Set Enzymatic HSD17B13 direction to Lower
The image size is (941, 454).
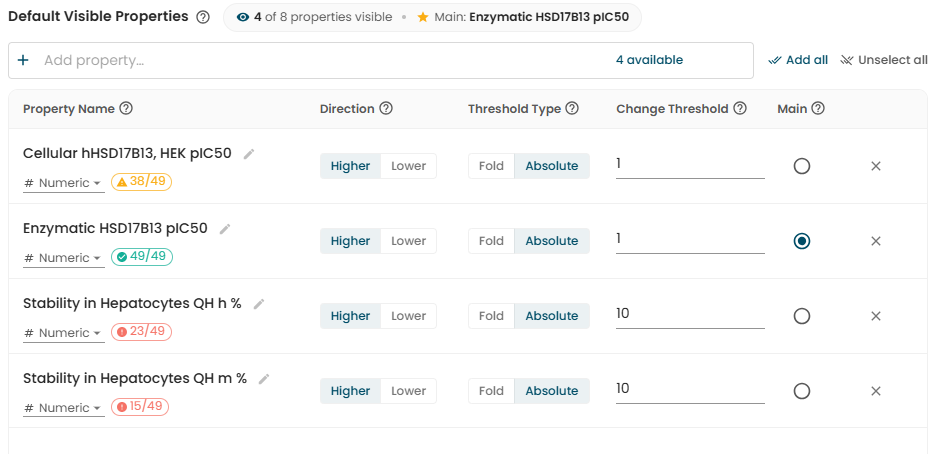409,241
